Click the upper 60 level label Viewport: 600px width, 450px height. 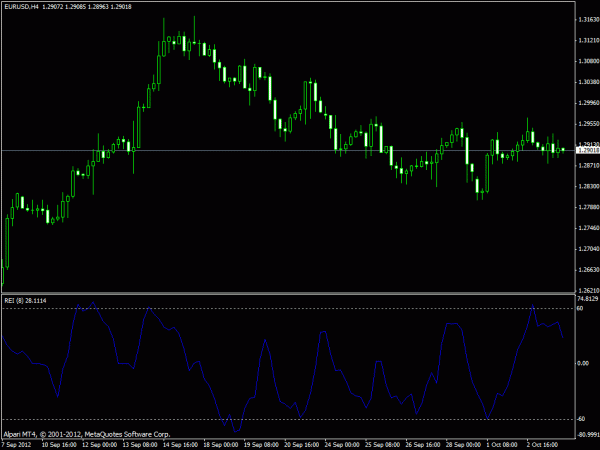point(580,308)
